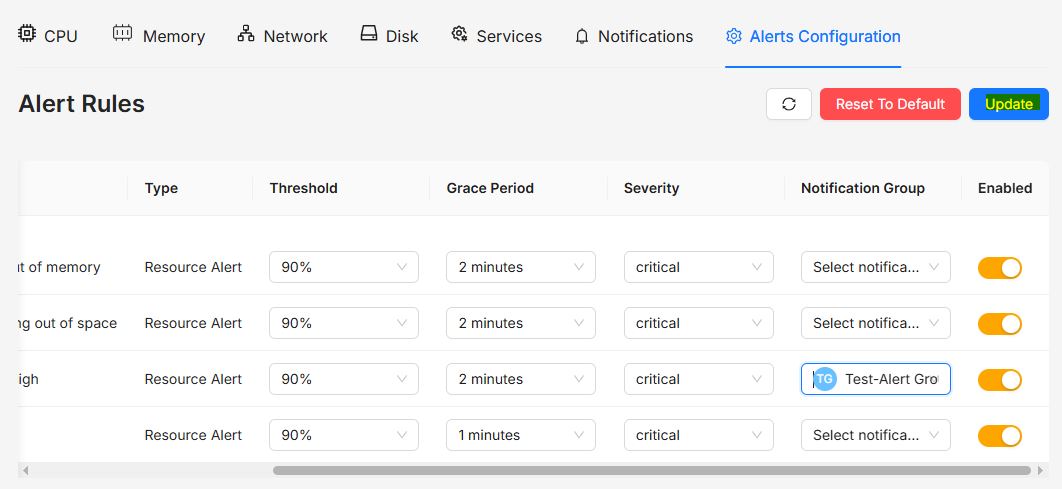Click the Alerts Configuration gear icon
Screen dimensions: 1062x489
tap(734, 36)
